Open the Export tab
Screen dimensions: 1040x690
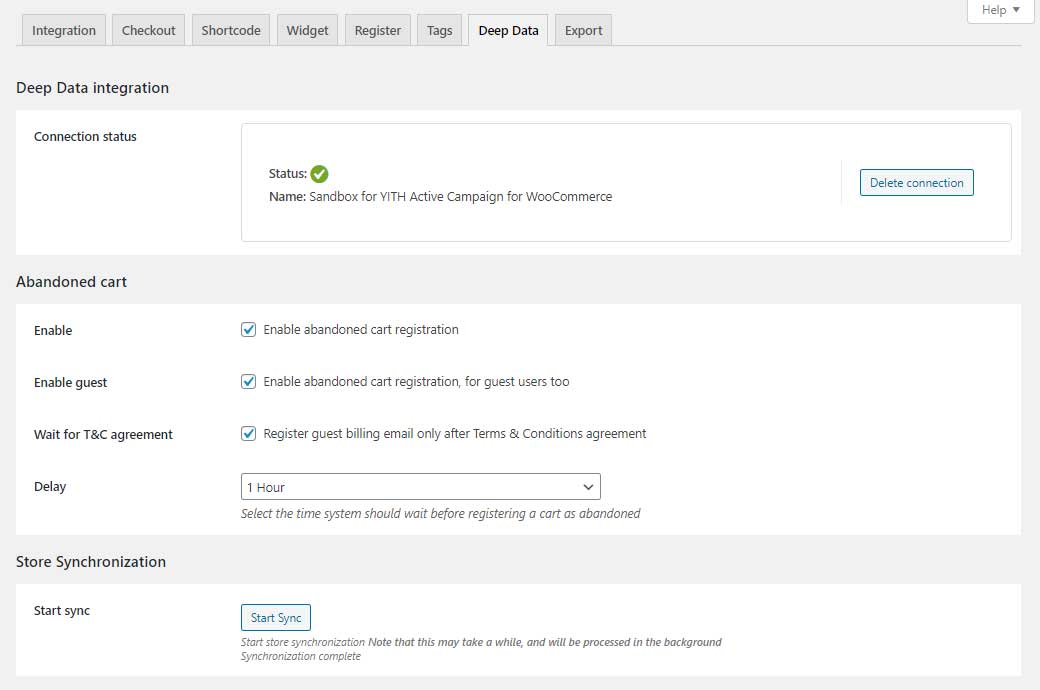click(583, 30)
